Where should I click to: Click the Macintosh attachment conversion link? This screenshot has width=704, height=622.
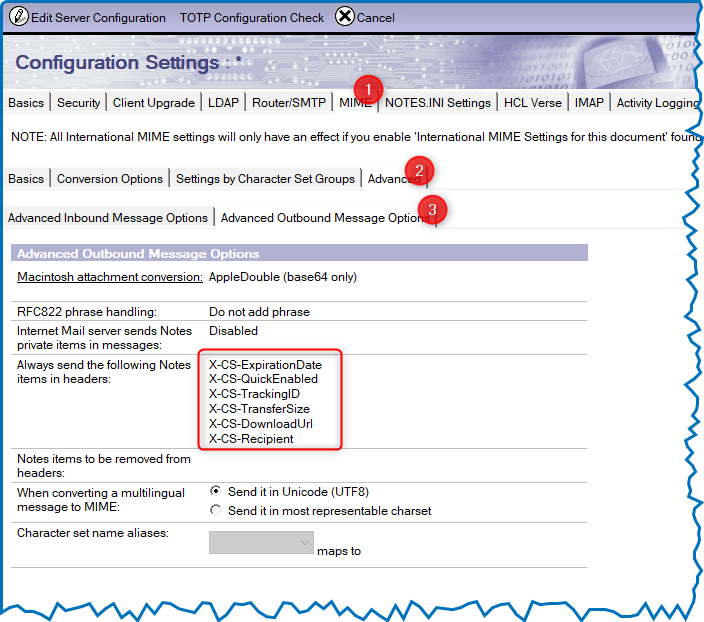(x=110, y=277)
